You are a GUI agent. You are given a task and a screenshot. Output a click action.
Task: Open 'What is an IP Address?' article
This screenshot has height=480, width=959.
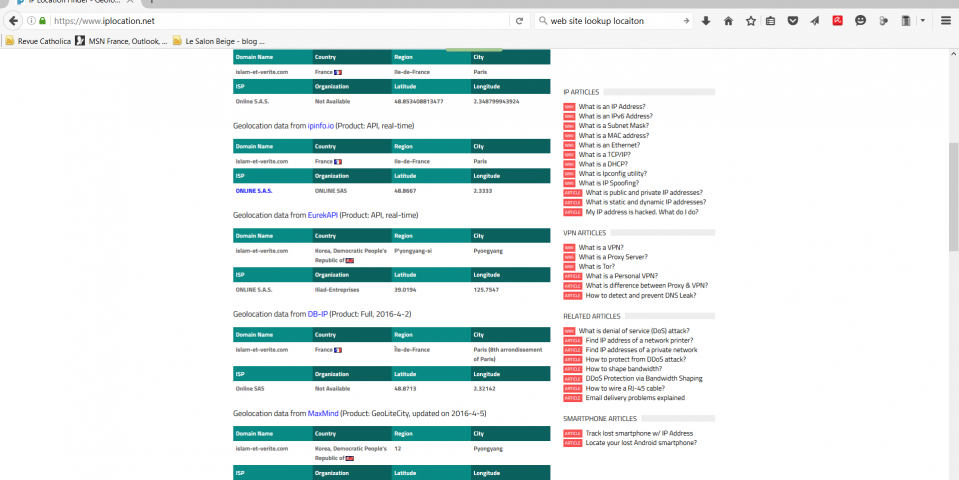(x=612, y=106)
